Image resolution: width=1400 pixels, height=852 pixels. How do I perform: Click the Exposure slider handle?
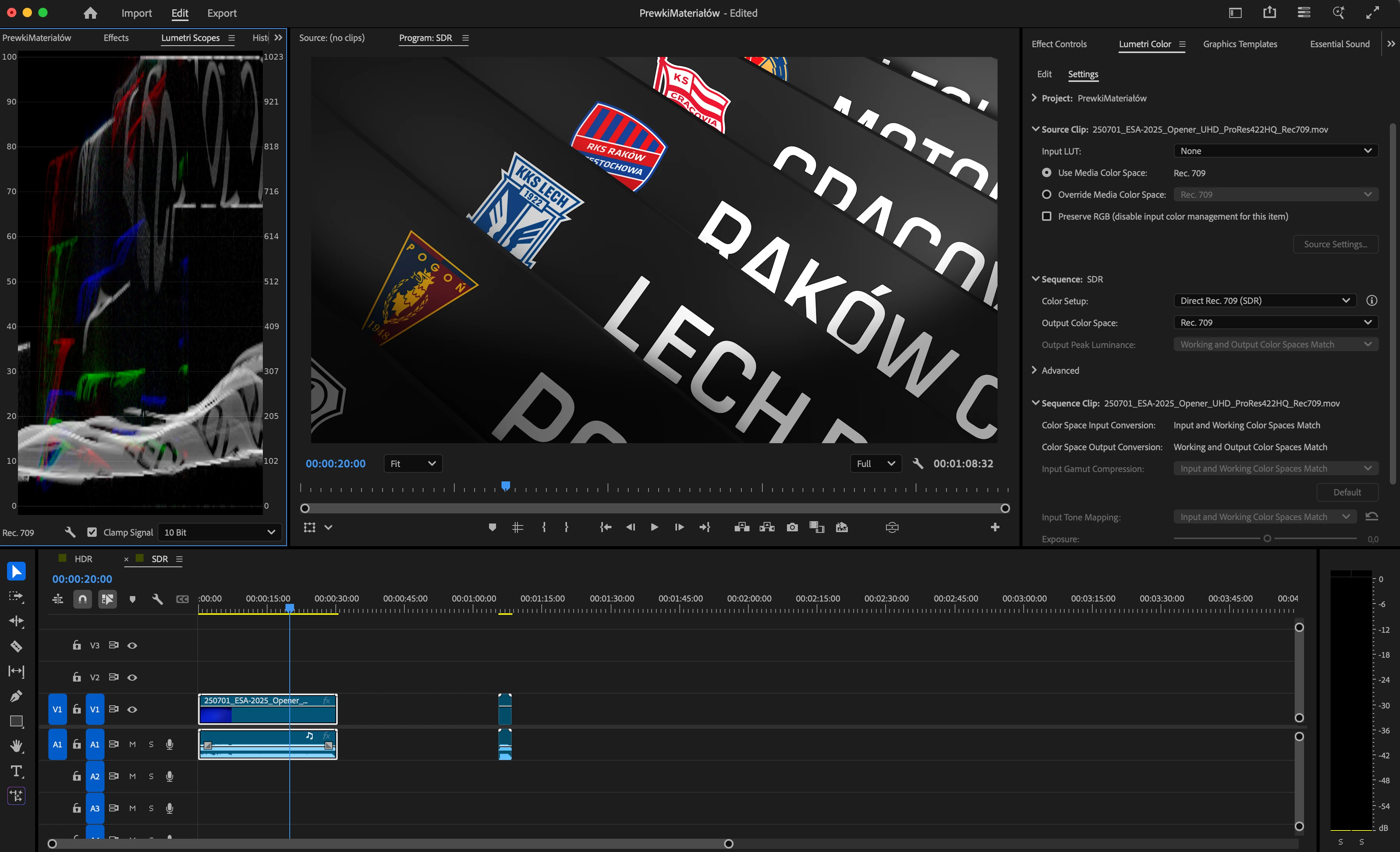1267,539
